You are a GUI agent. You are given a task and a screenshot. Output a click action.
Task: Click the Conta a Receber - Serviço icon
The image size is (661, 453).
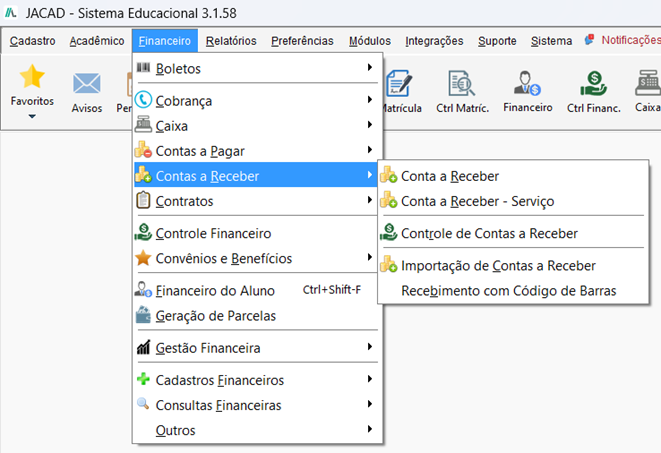[388, 200]
